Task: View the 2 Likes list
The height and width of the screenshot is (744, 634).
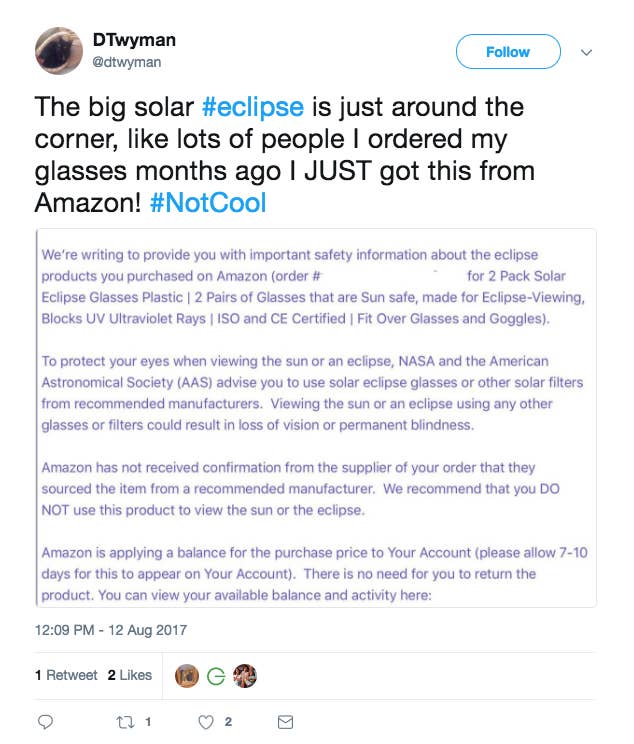Action: pyautogui.click(x=130, y=675)
